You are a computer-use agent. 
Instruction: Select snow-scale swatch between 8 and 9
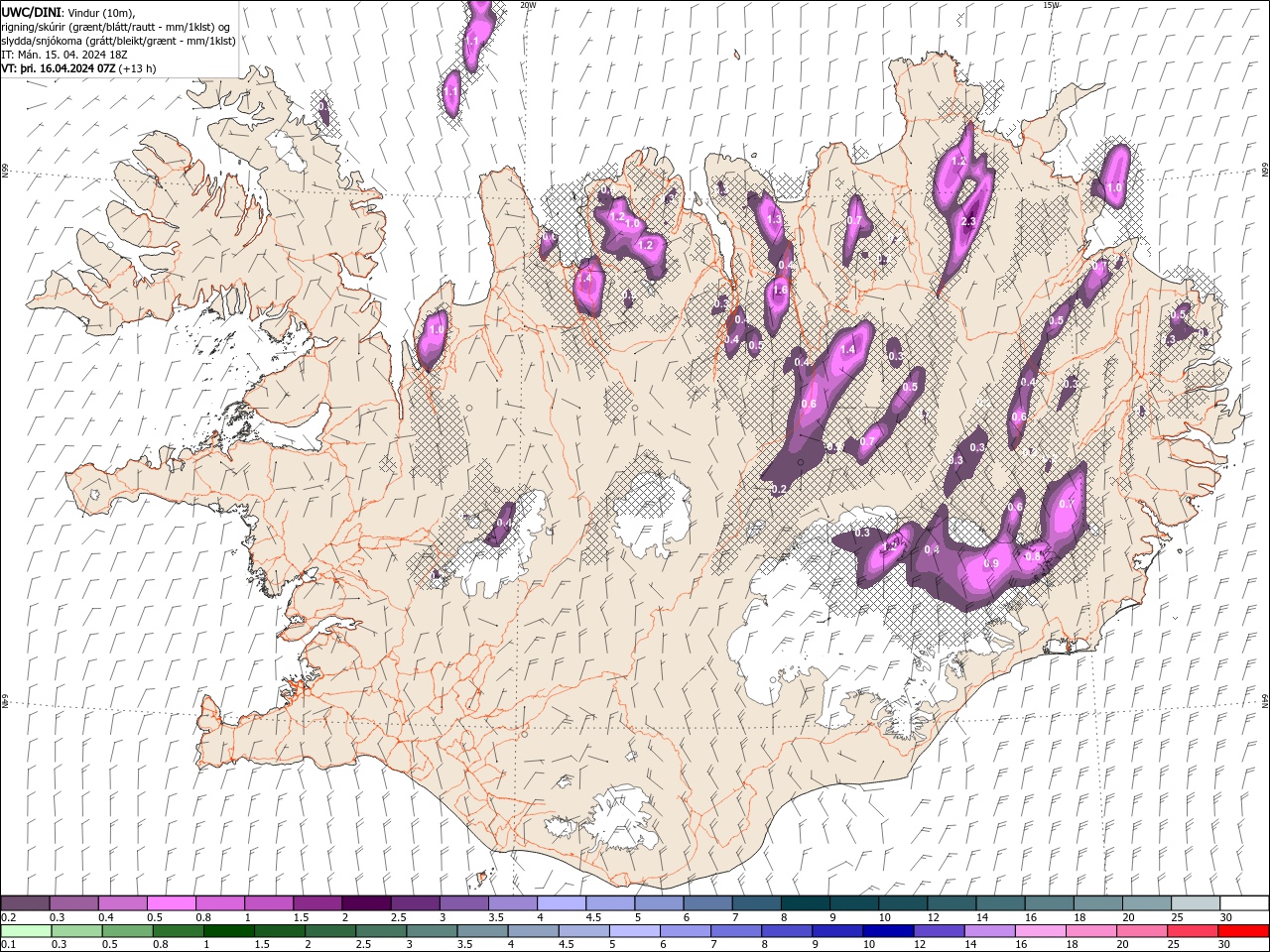point(805,903)
